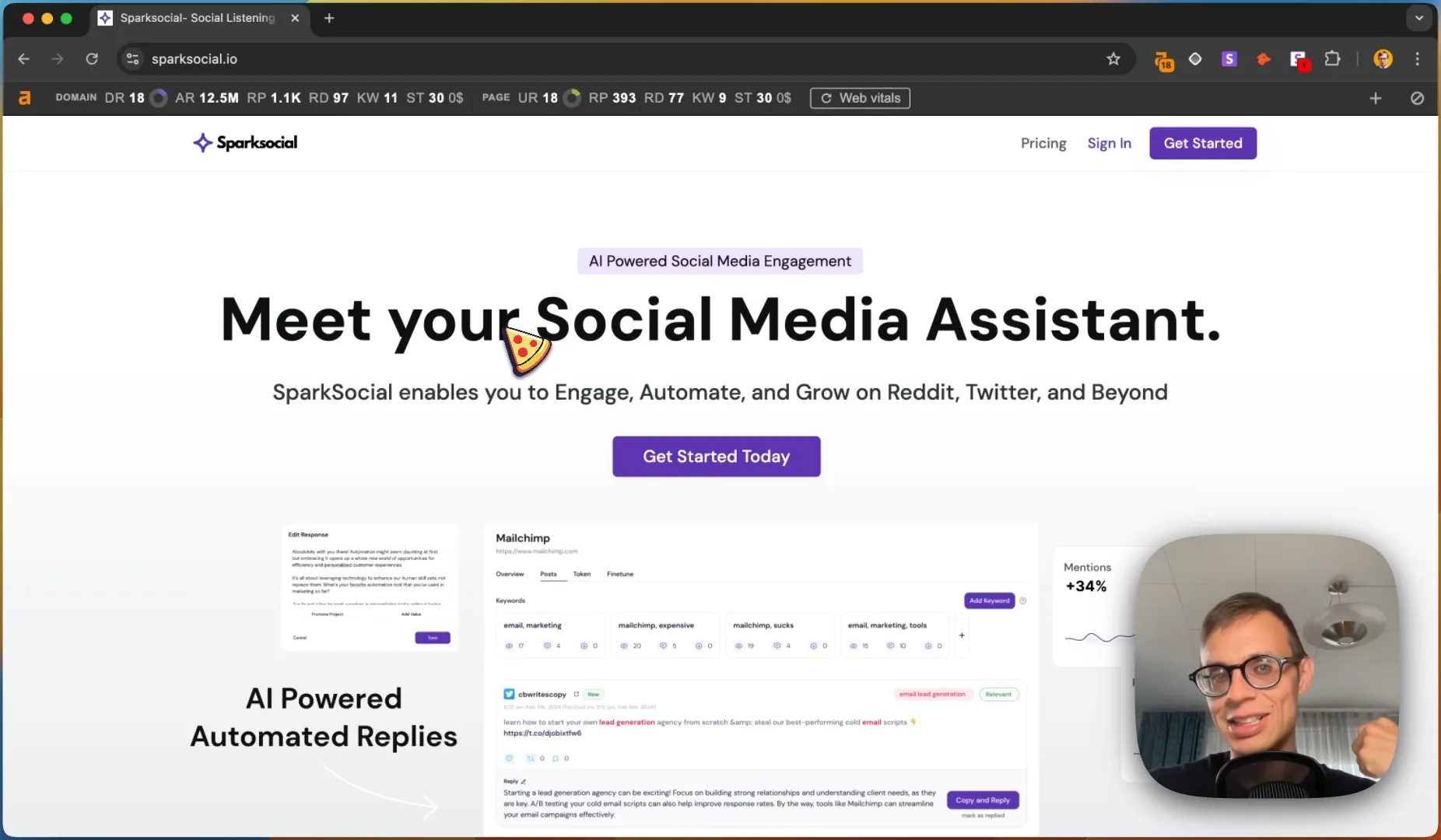Select the Posts tab in Mailchimp preview

pyautogui.click(x=549, y=574)
